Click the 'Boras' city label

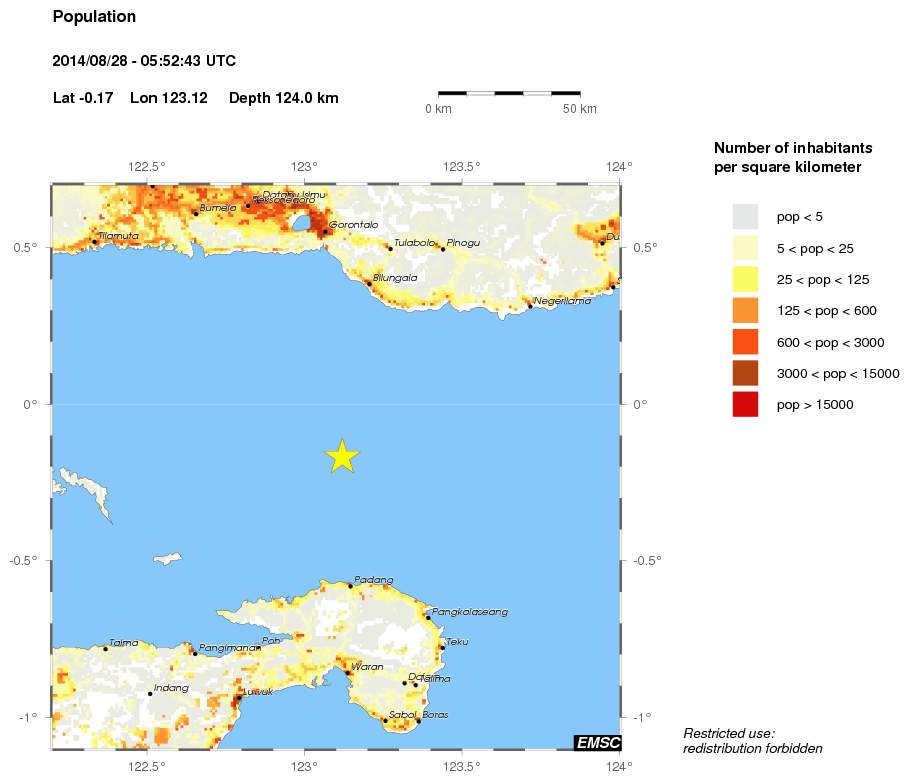click(x=435, y=714)
